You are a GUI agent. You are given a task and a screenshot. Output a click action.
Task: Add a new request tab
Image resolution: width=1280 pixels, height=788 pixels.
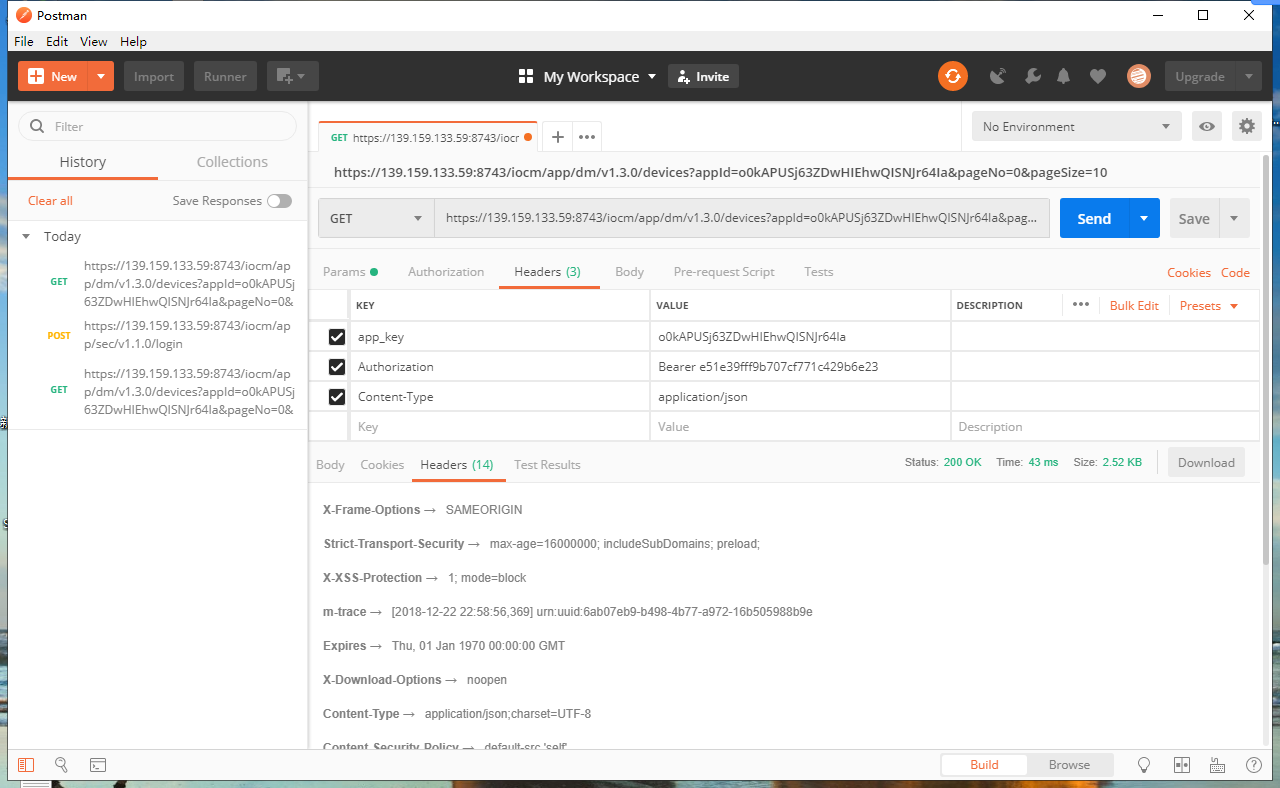click(x=558, y=137)
